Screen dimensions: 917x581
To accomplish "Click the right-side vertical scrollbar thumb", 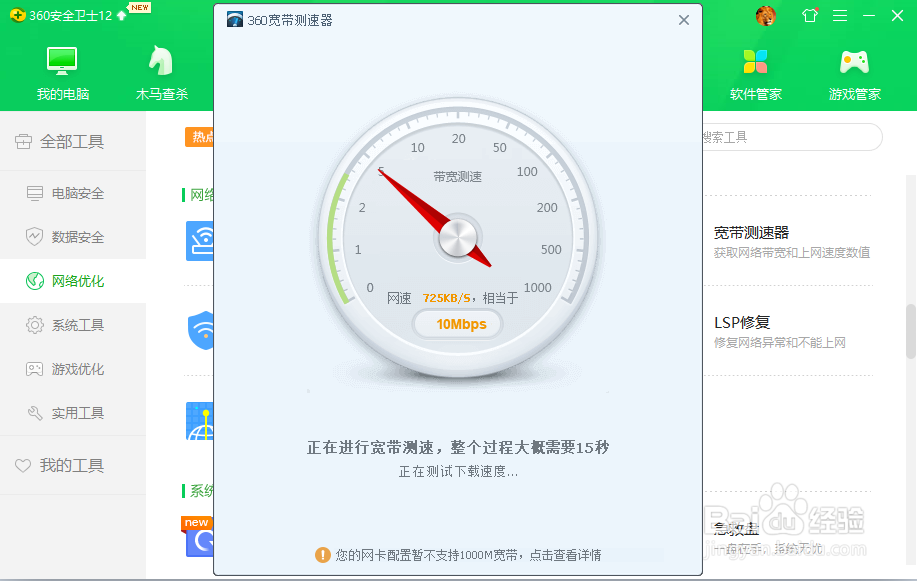I will point(911,331).
